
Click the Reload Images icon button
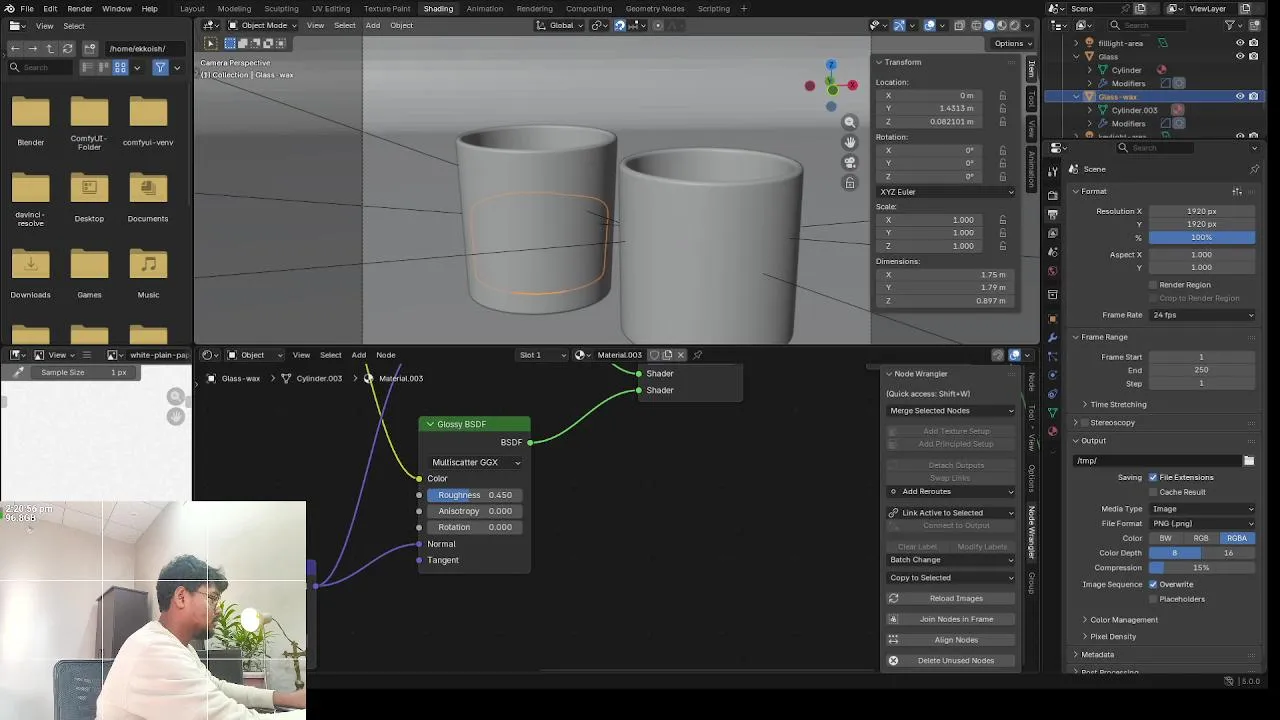click(894, 598)
